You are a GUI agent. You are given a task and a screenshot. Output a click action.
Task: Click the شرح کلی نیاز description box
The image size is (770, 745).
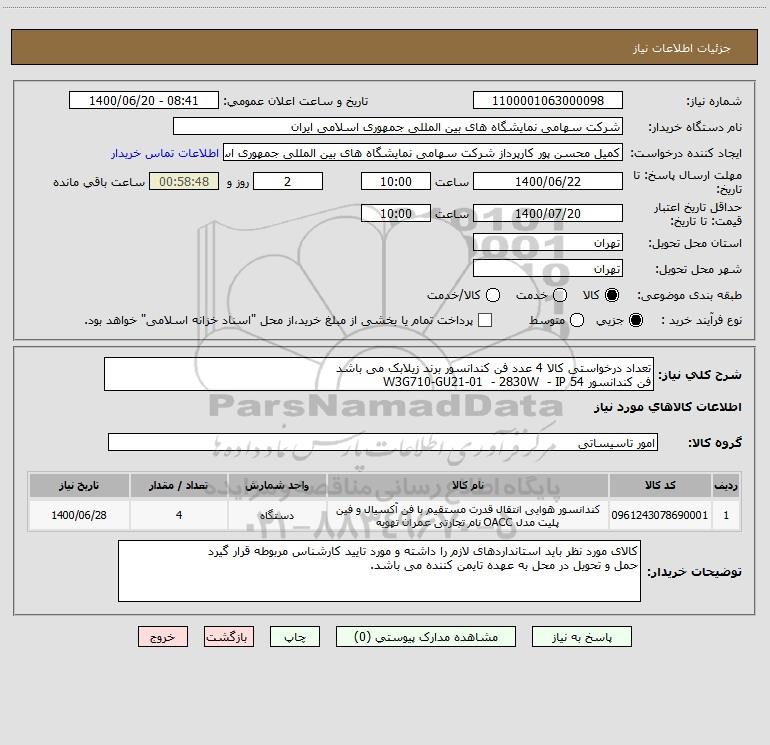[x=379, y=375]
